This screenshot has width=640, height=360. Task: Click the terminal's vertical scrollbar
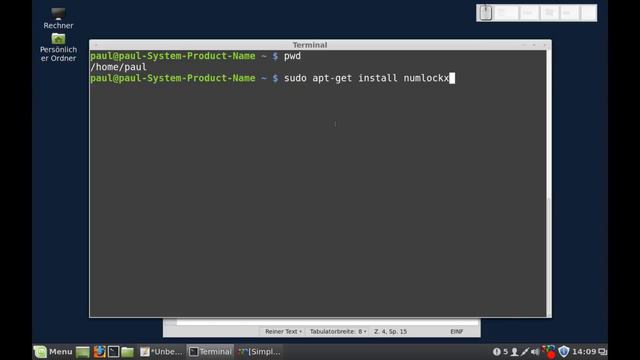pos(549,184)
